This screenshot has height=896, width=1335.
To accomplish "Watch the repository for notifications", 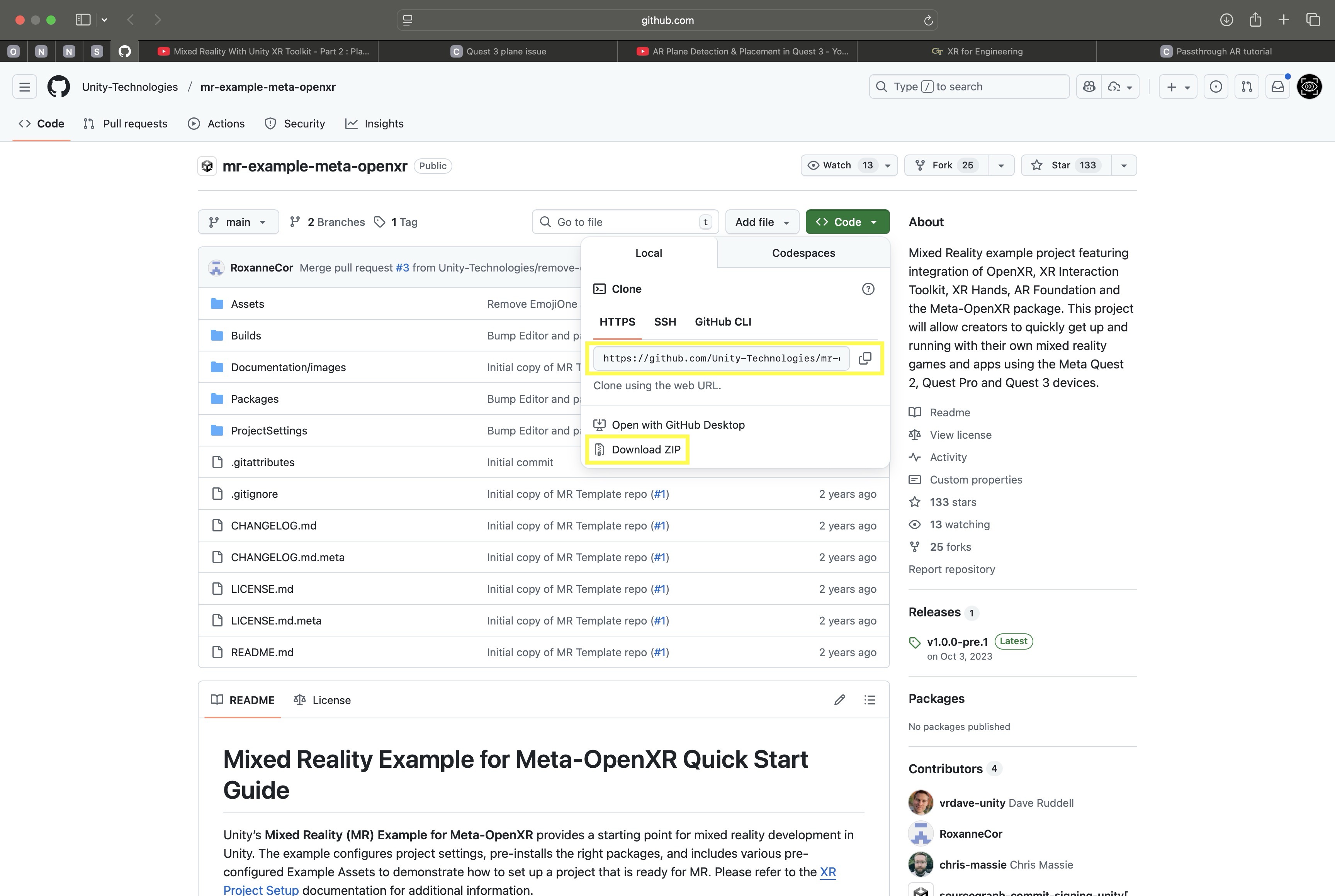I will click(x=838, y=165).
